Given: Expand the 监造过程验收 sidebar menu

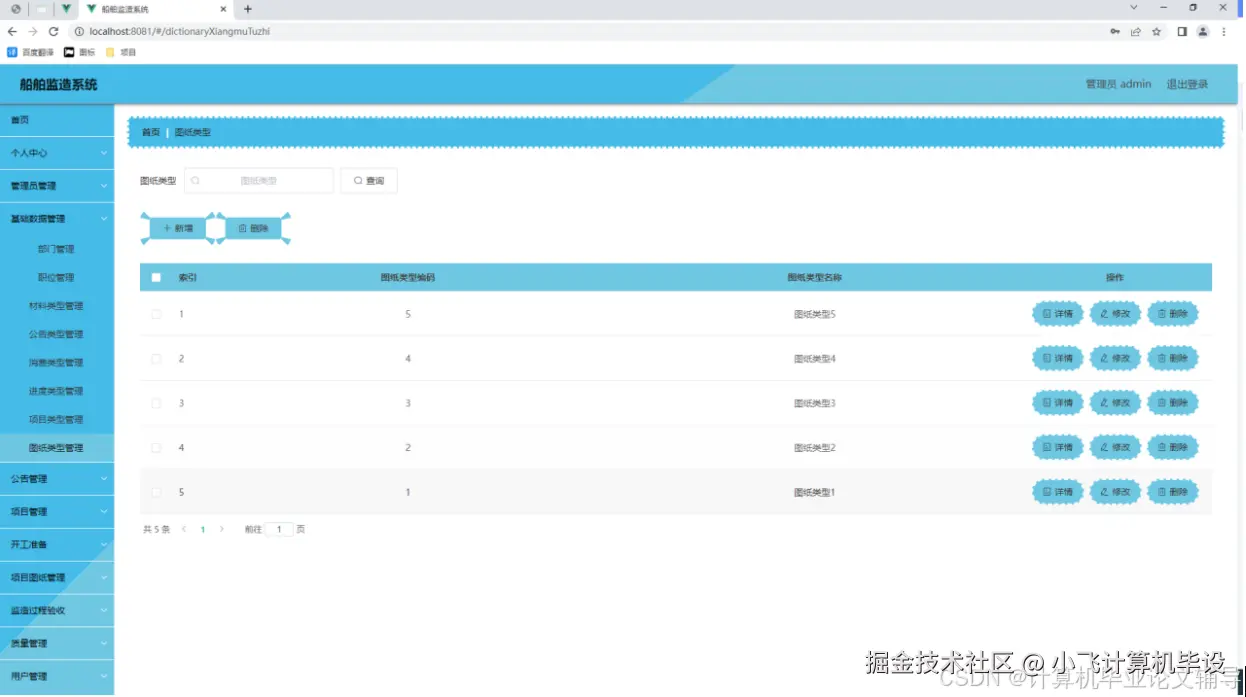Looking at the screenshot, I should pyautogui.click(x=57, y=611).
